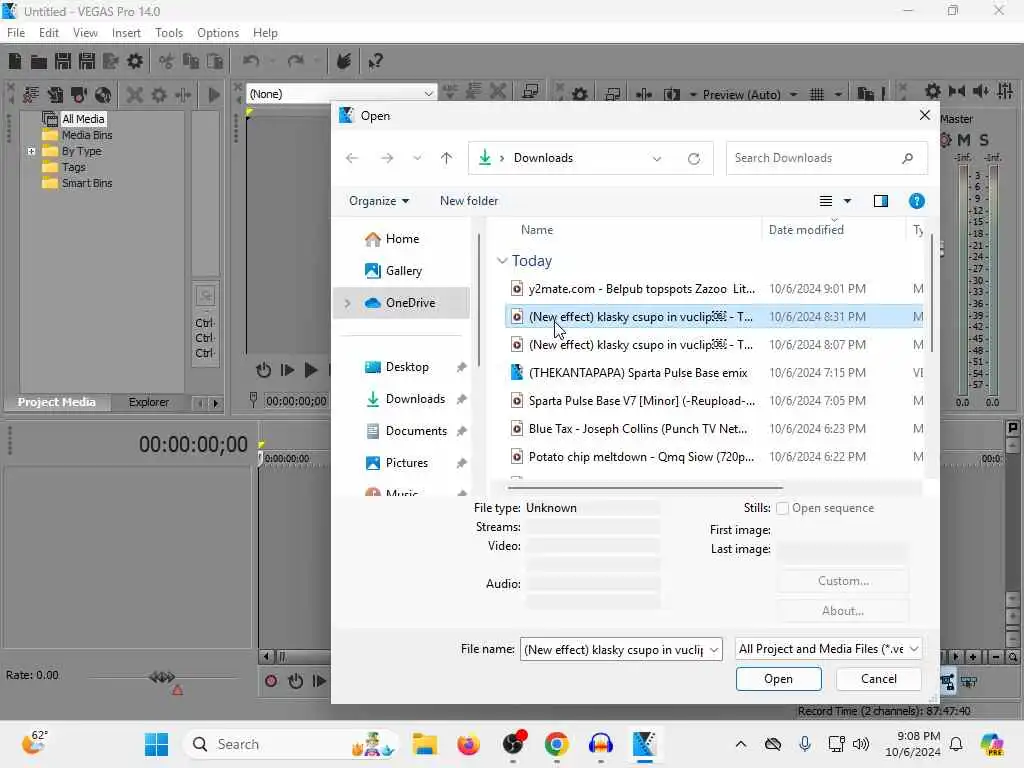Click the New project icon in VEGAS toolbar
Image resolution: width=1024 pixels, height=768 pixels.
15,61
